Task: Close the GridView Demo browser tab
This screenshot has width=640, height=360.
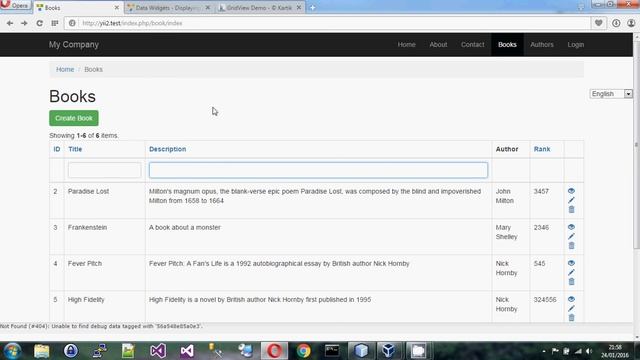Action: [x=299, y=7]
